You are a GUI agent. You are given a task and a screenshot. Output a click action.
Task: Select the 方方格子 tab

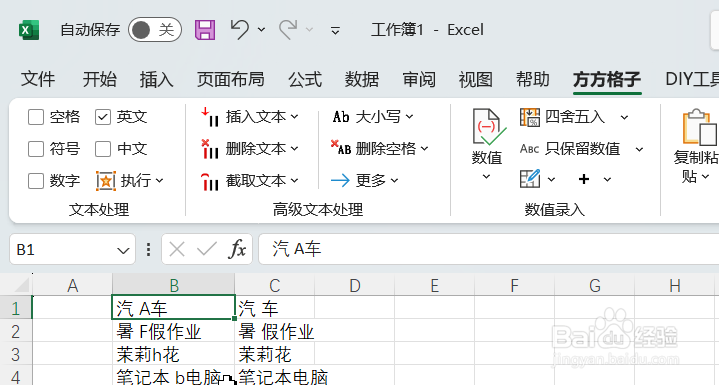click(607, 79)
